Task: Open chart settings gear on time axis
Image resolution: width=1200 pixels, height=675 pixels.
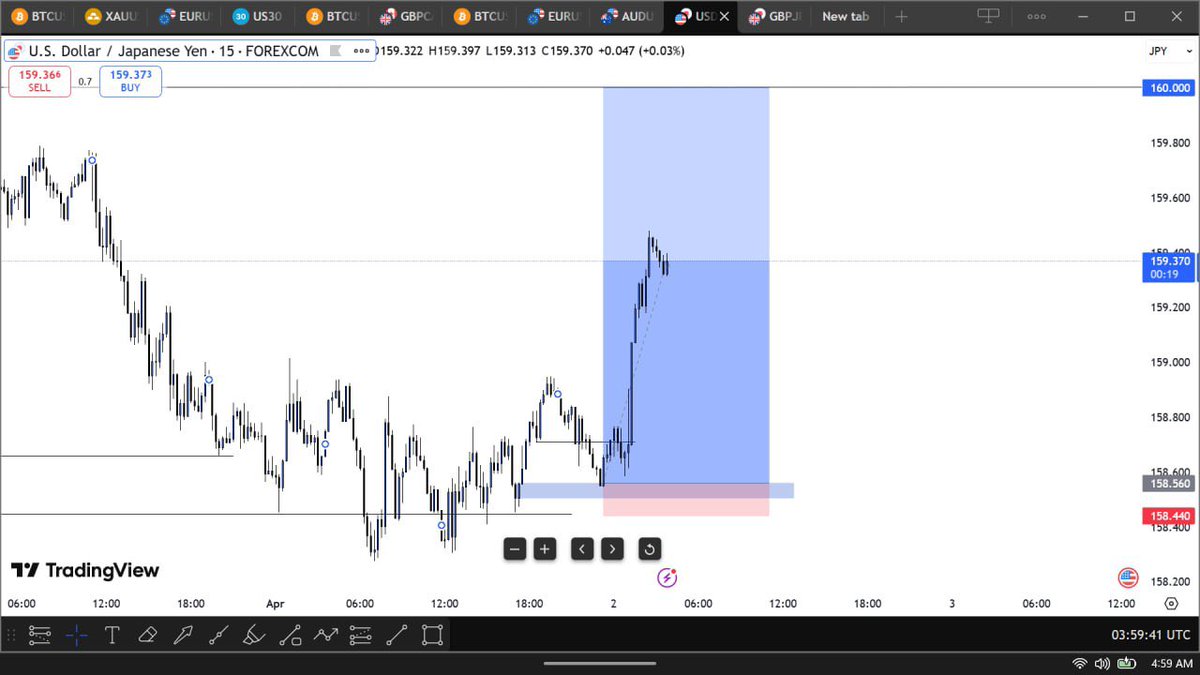Action: tap(1171, 604)
